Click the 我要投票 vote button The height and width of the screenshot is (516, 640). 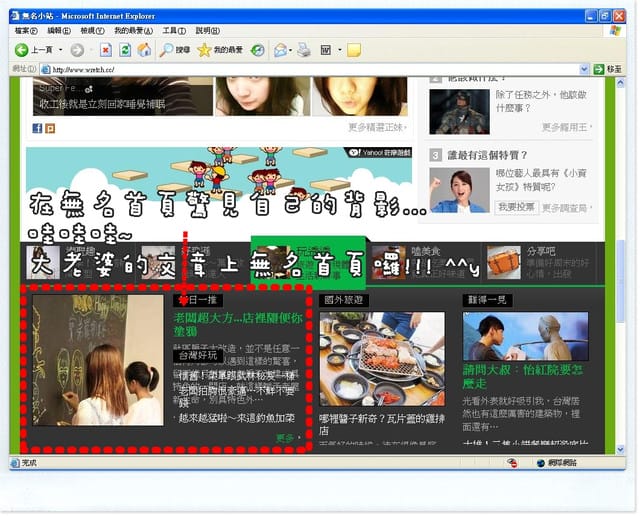pos(516,207)
